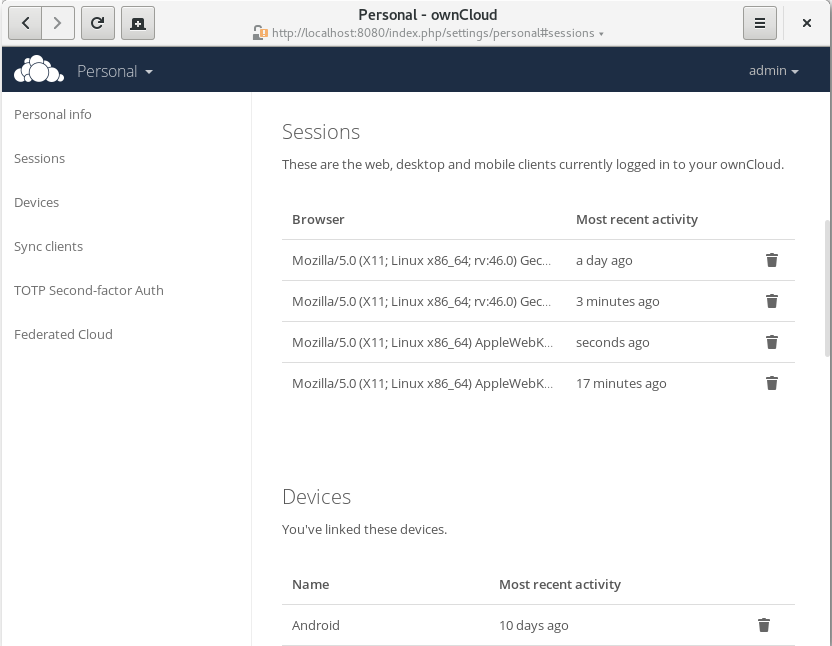Delete the session active 3 minutes ago
This screenshot has height=646, width=832.
click(771, 301)
